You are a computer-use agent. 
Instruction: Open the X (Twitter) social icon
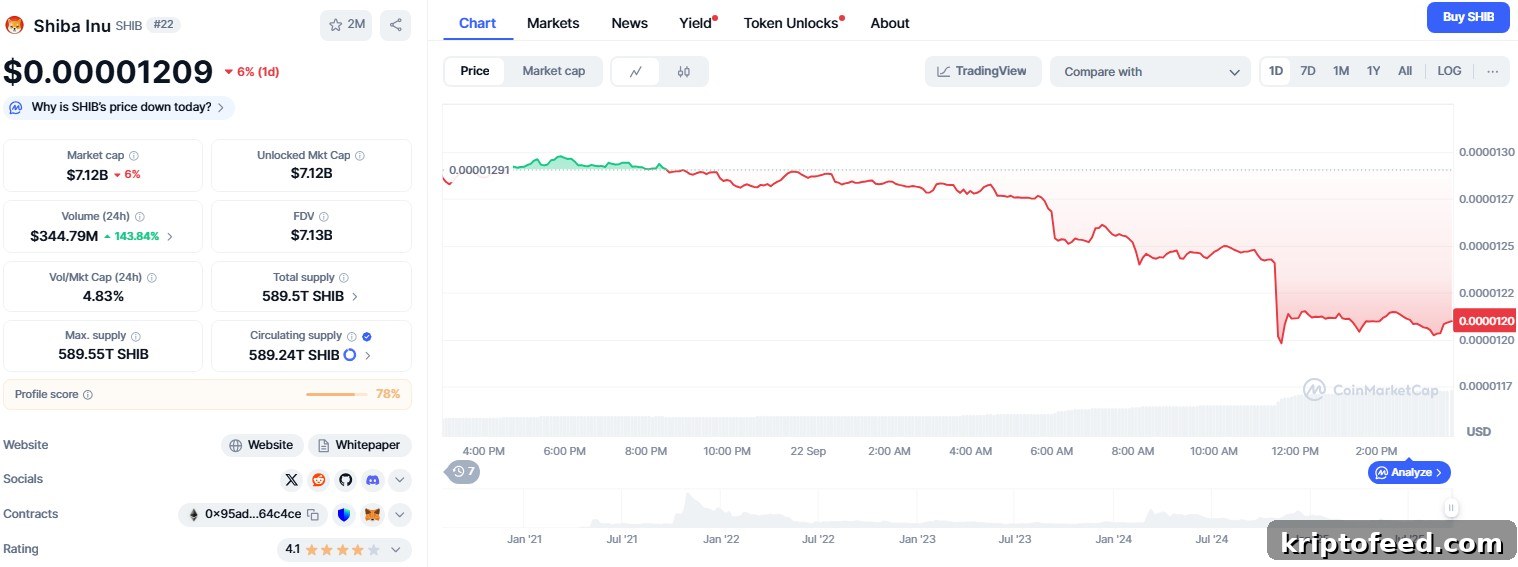point(291,480)
